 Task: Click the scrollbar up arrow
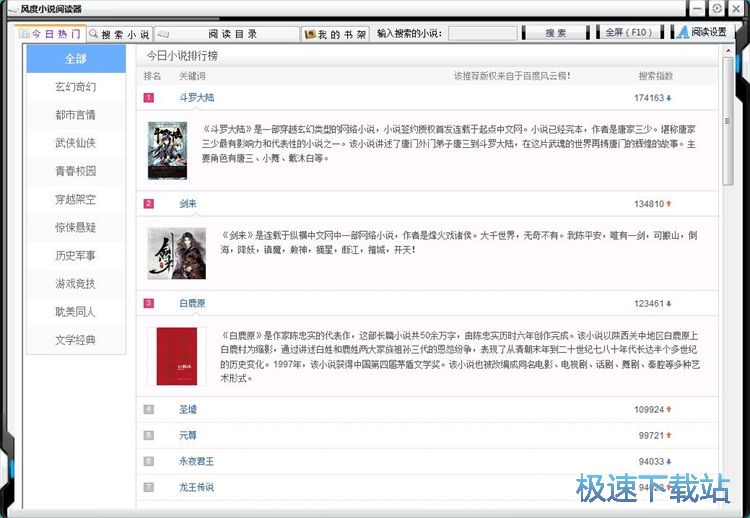728,51
